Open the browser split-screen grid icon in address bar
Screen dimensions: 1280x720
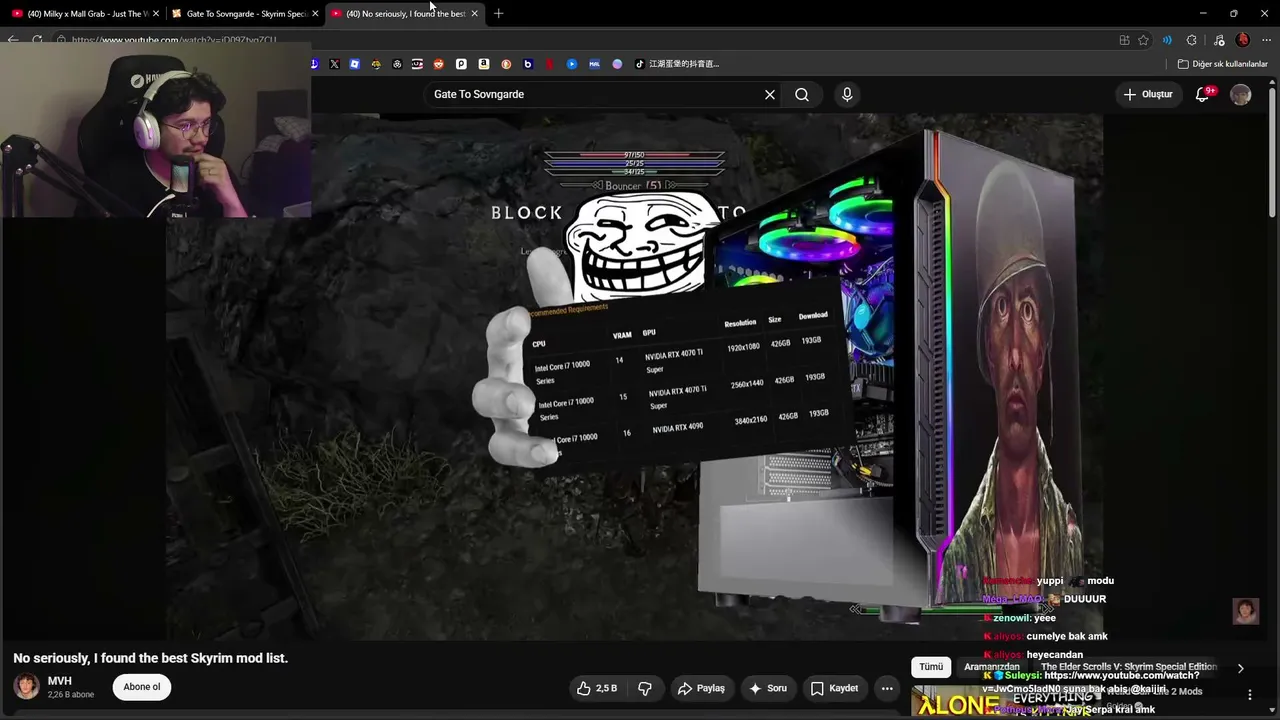point(1124,40)
